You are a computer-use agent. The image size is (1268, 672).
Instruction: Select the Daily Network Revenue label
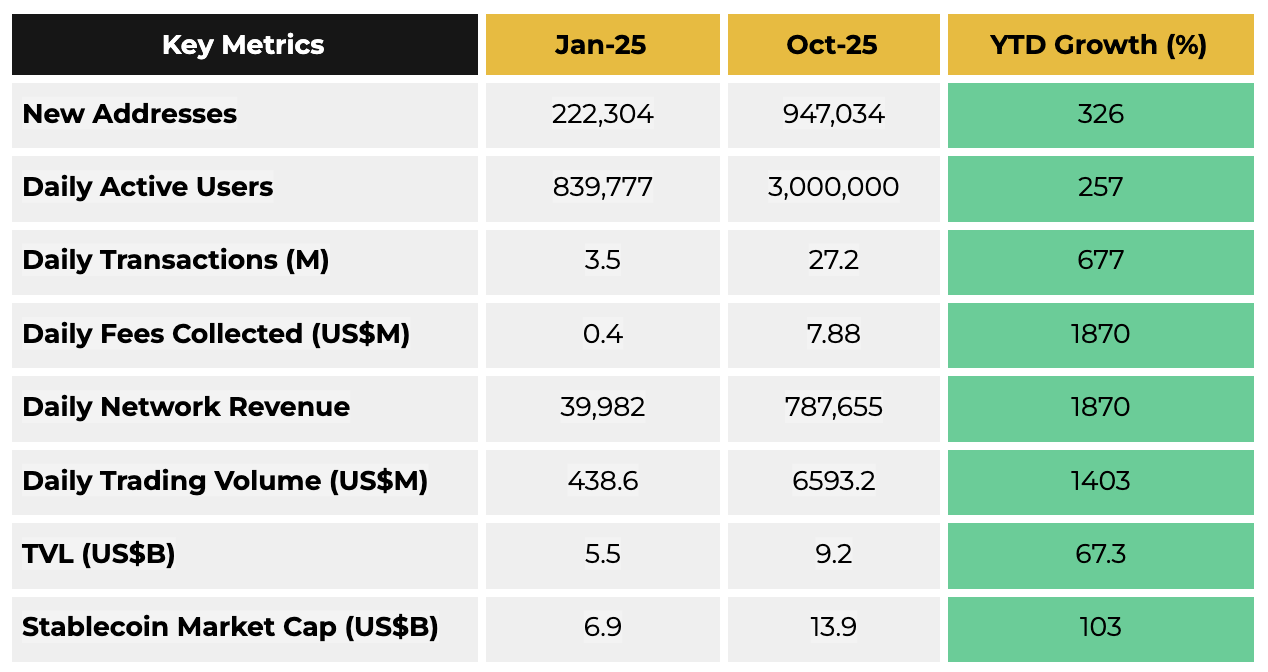tap(186, 407)
